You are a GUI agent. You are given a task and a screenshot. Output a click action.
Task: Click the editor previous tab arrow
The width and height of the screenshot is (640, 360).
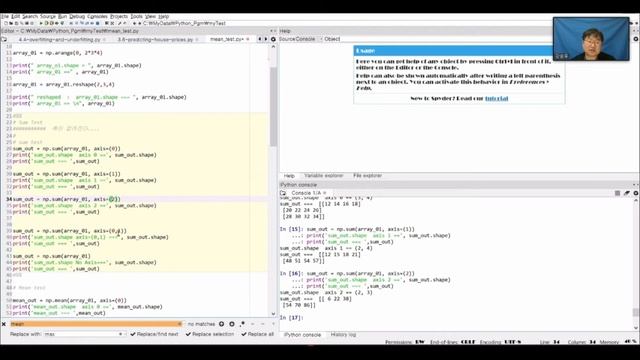260,39
